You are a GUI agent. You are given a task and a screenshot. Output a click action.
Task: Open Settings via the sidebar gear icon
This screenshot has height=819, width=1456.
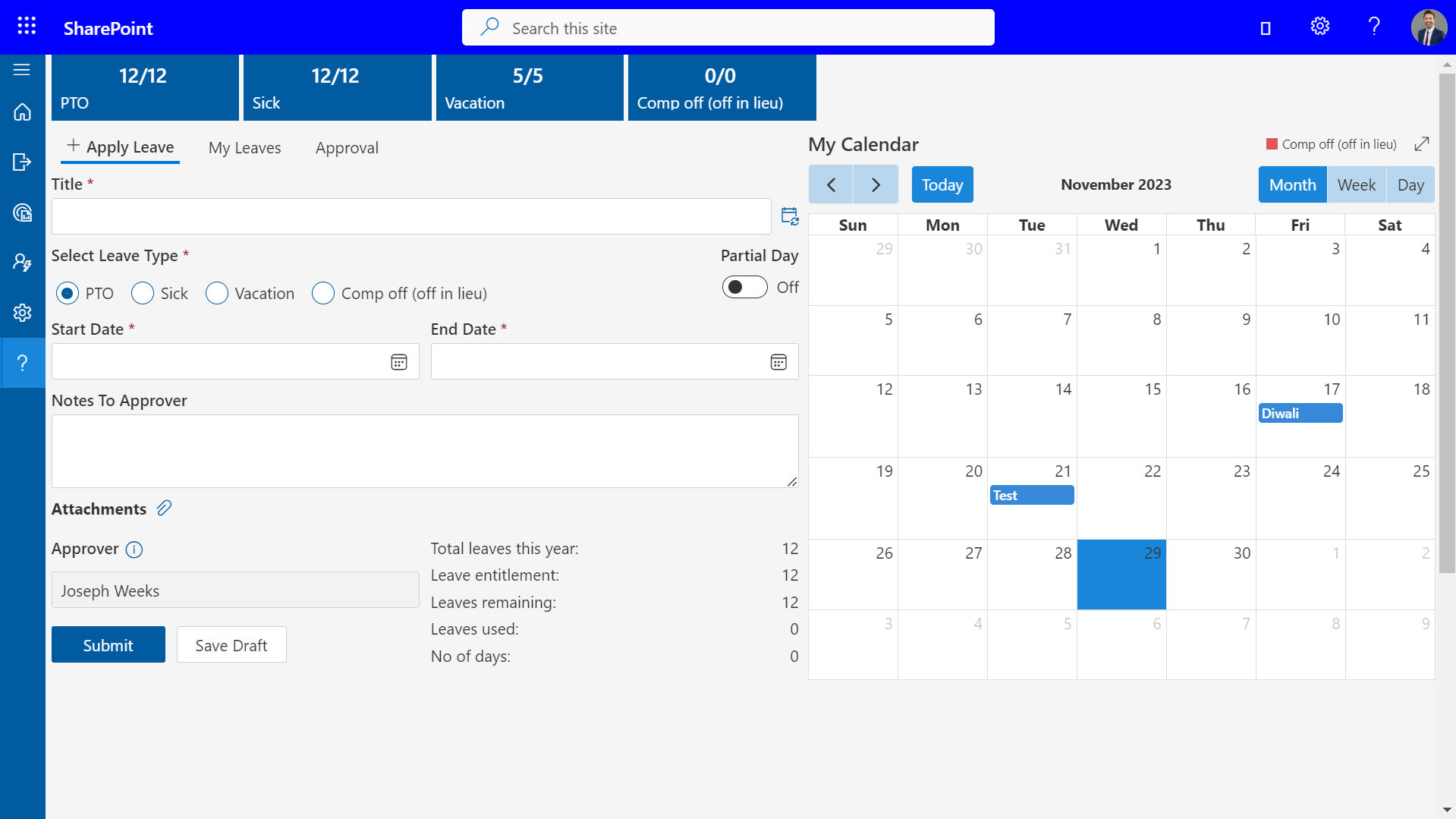click(x=22, y=312)
